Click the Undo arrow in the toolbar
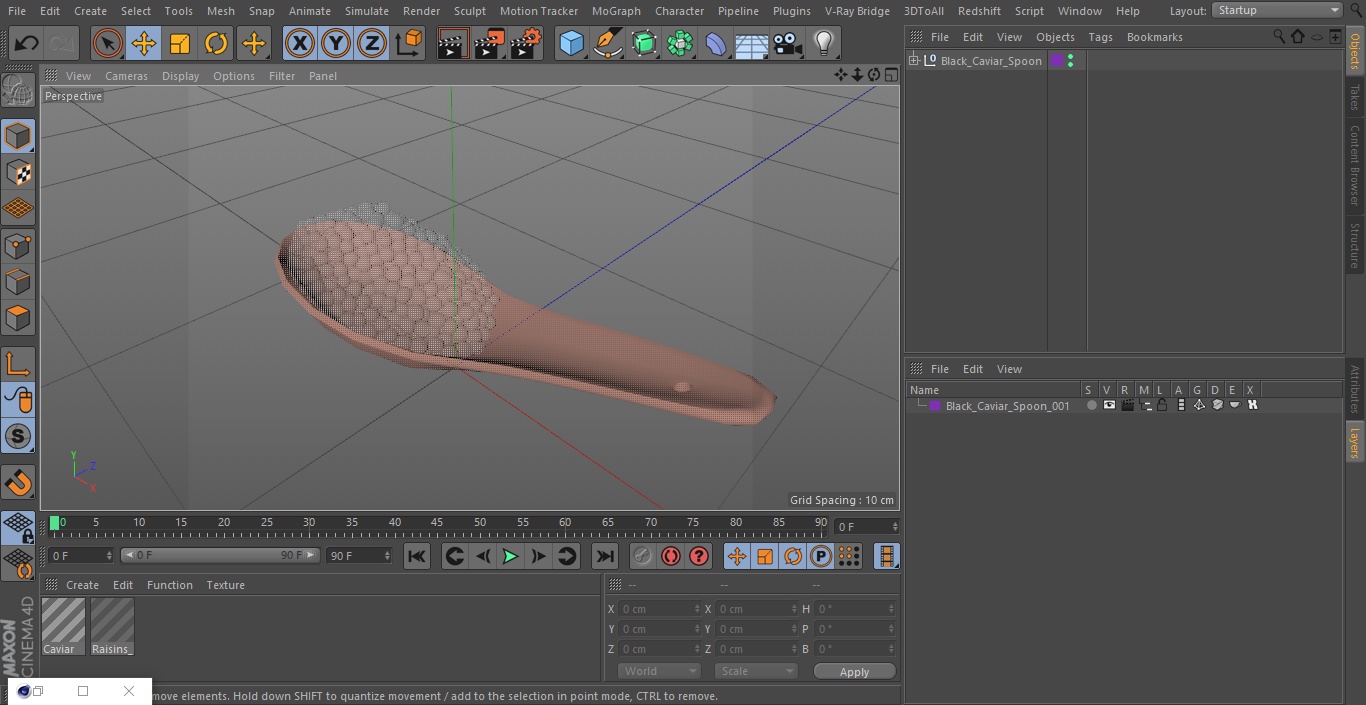1366x705 pixels. [27, 44]
